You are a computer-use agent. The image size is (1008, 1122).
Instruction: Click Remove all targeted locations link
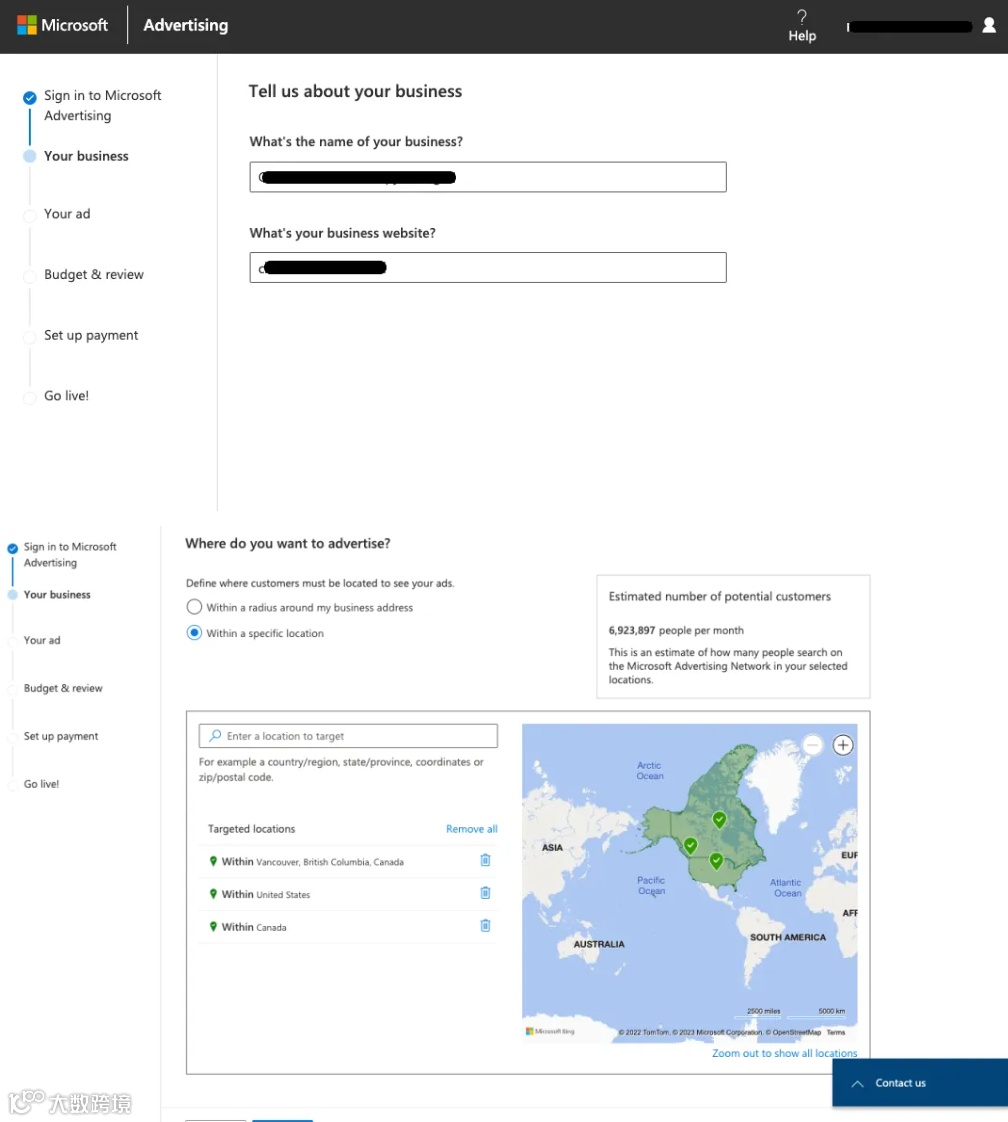[471, 829]
